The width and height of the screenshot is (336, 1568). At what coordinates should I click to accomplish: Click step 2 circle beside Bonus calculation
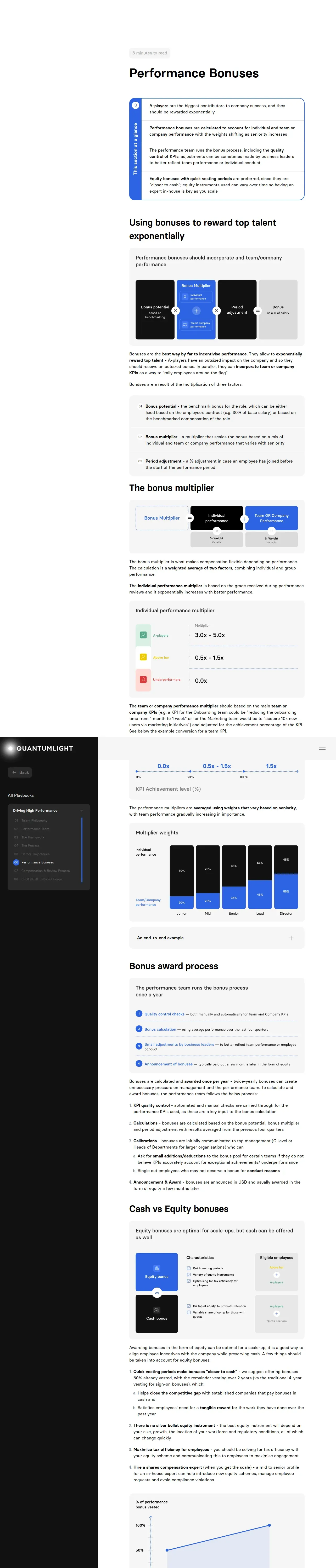pos(139,1029)
